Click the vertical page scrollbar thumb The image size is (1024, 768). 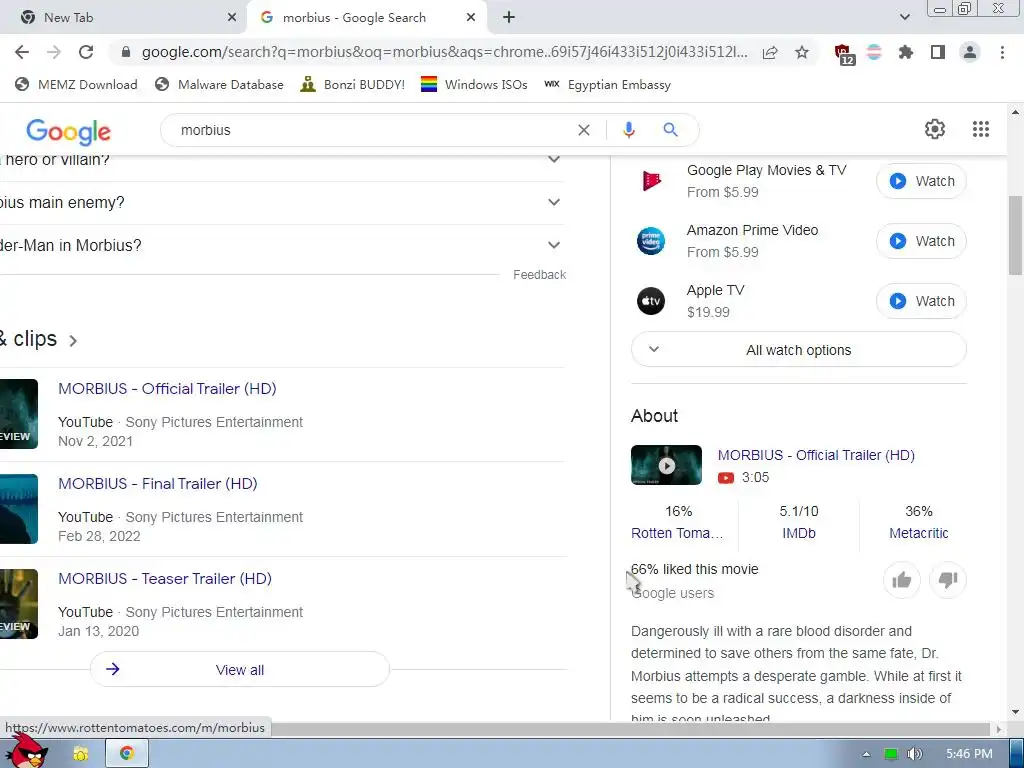coord(1015,235)
